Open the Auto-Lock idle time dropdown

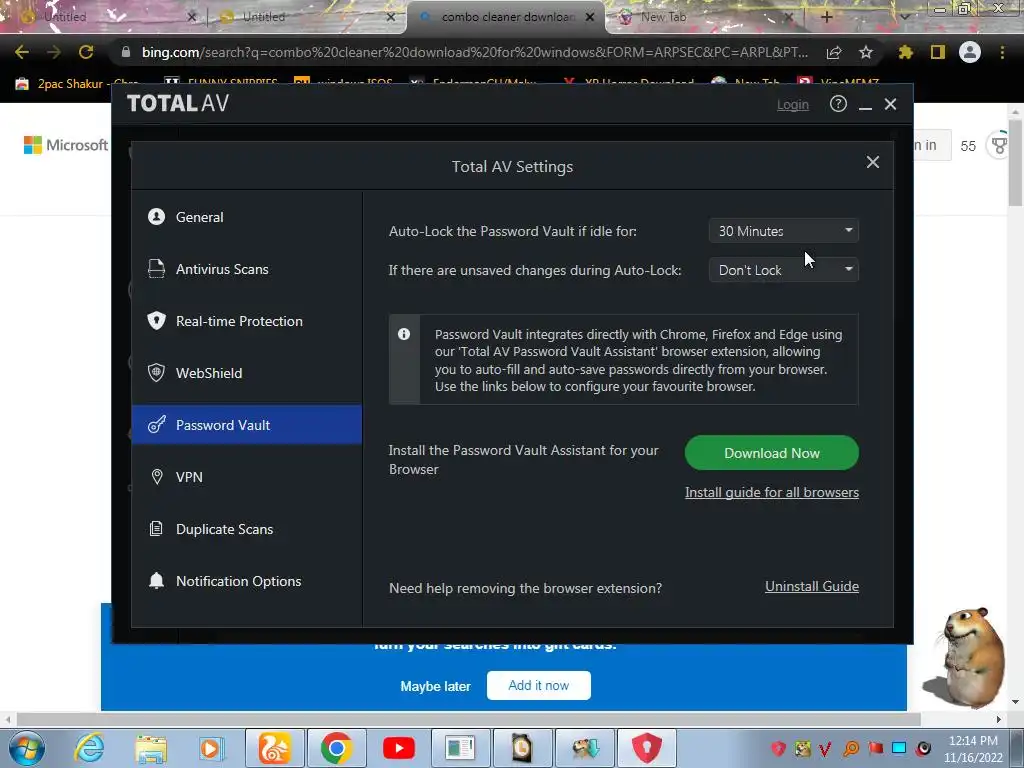click(x=784, y=231)
